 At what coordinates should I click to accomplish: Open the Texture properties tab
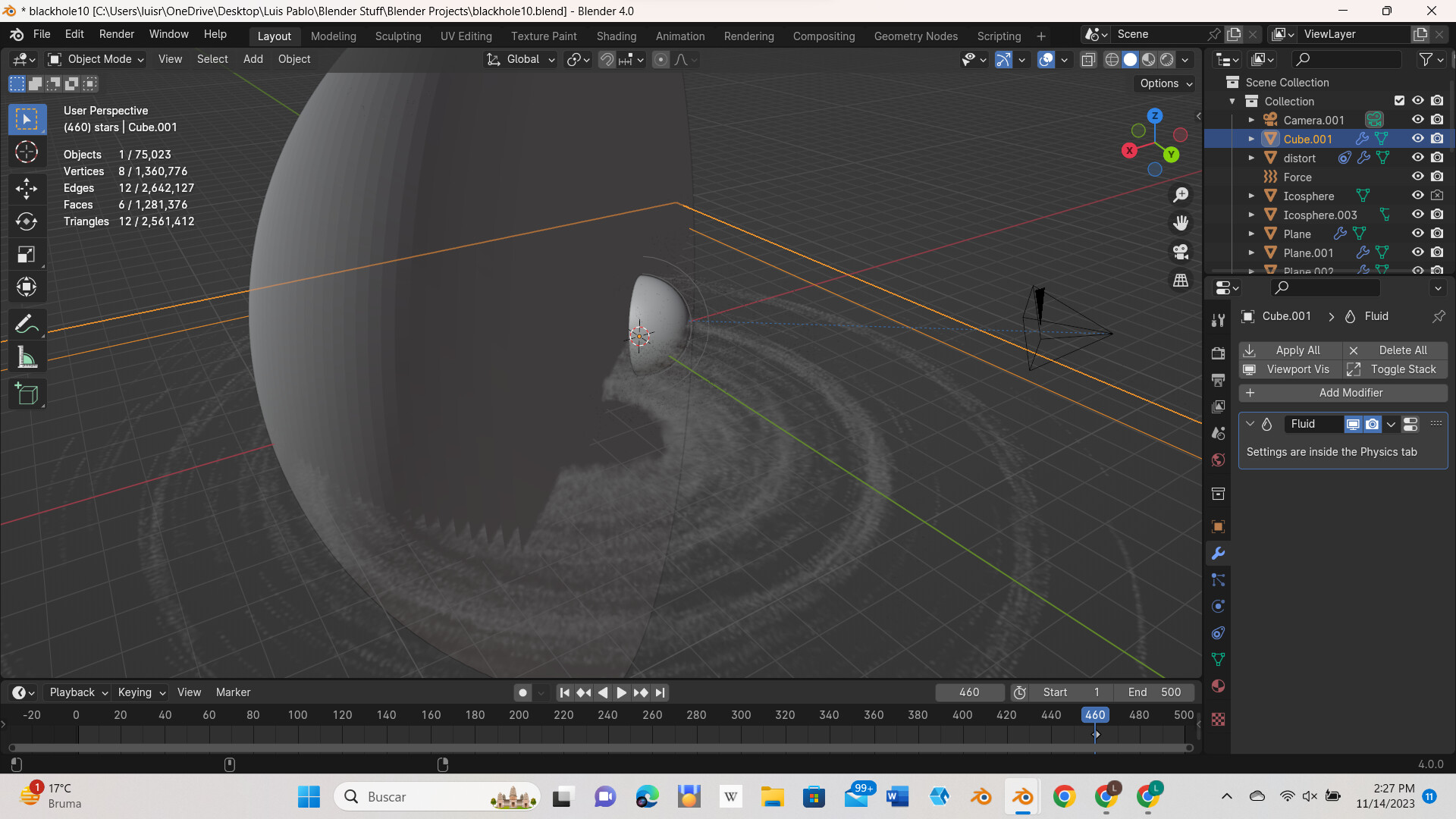(1218, 719)
